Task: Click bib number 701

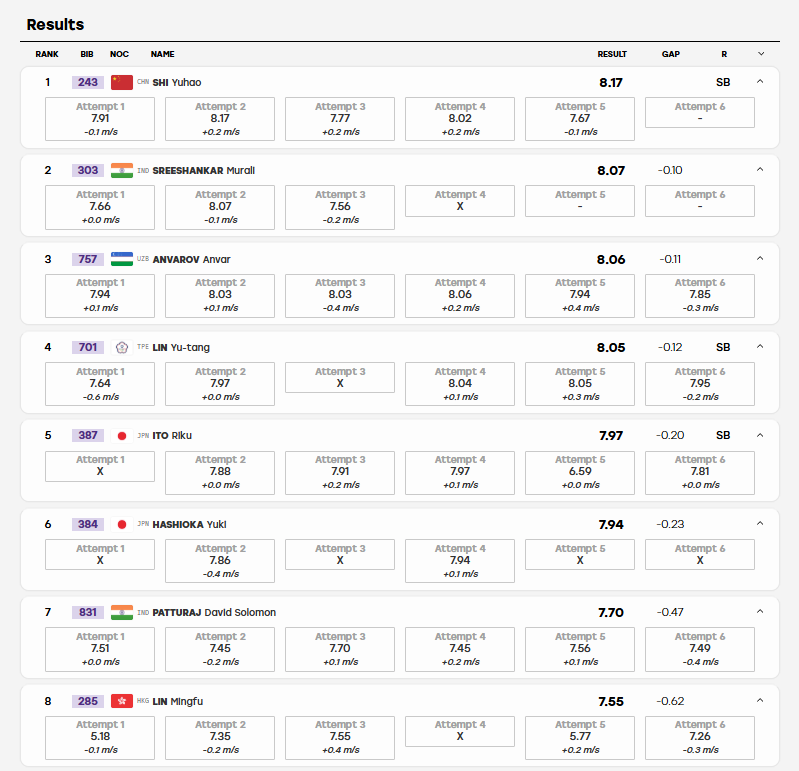Action: (x=88, y=347)
